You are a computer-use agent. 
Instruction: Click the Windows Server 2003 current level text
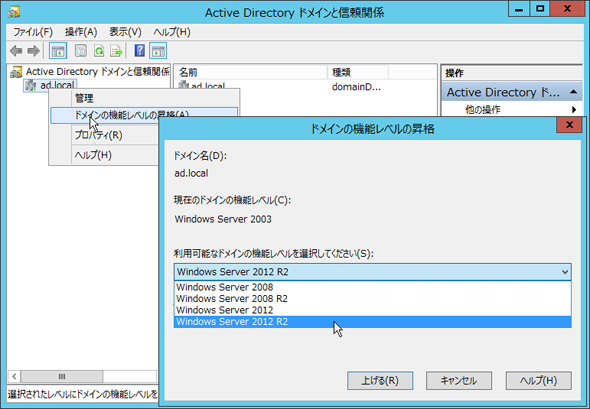[x=223, y=219]
